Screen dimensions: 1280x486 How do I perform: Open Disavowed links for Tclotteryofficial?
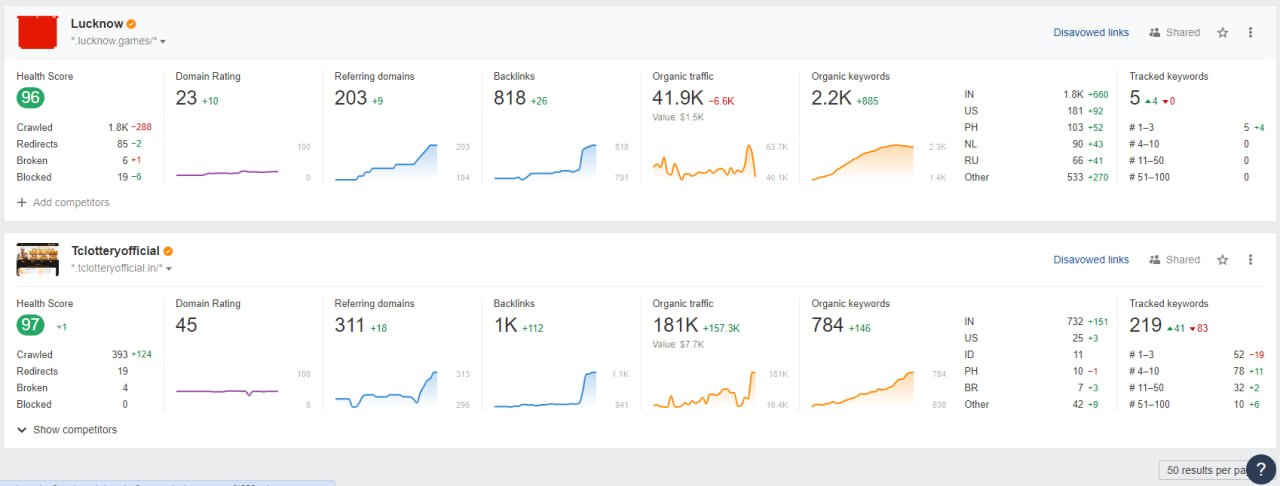tap(1091, 260)
